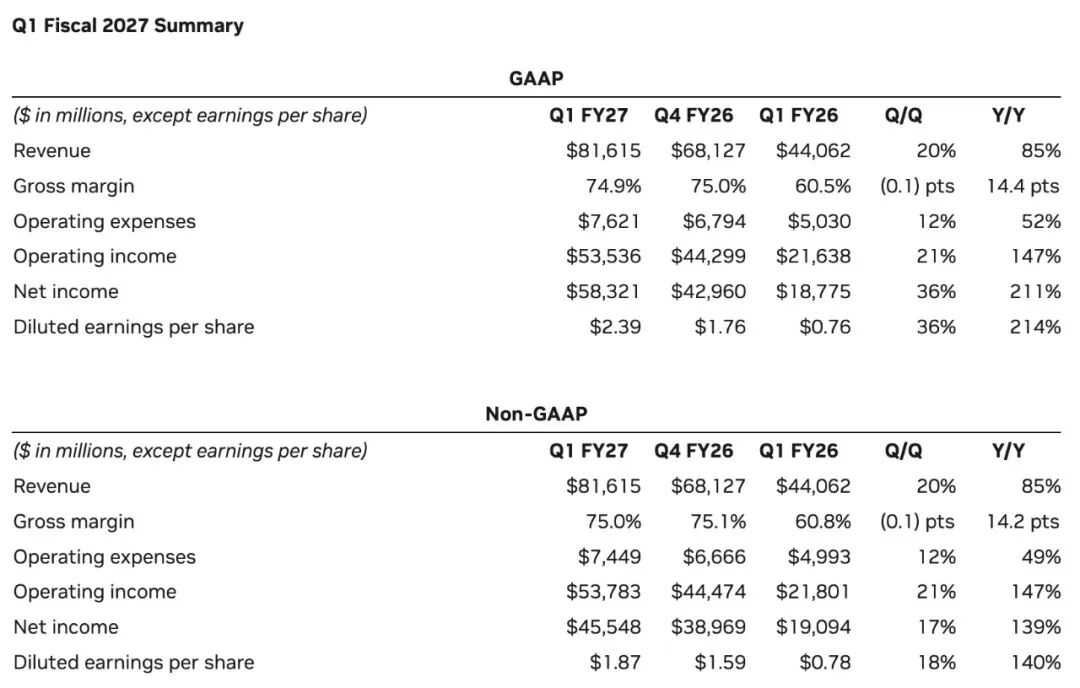
Task: Select Non-GAAP gross margin 14.2 pts
Action: (x=1023, y=522)
